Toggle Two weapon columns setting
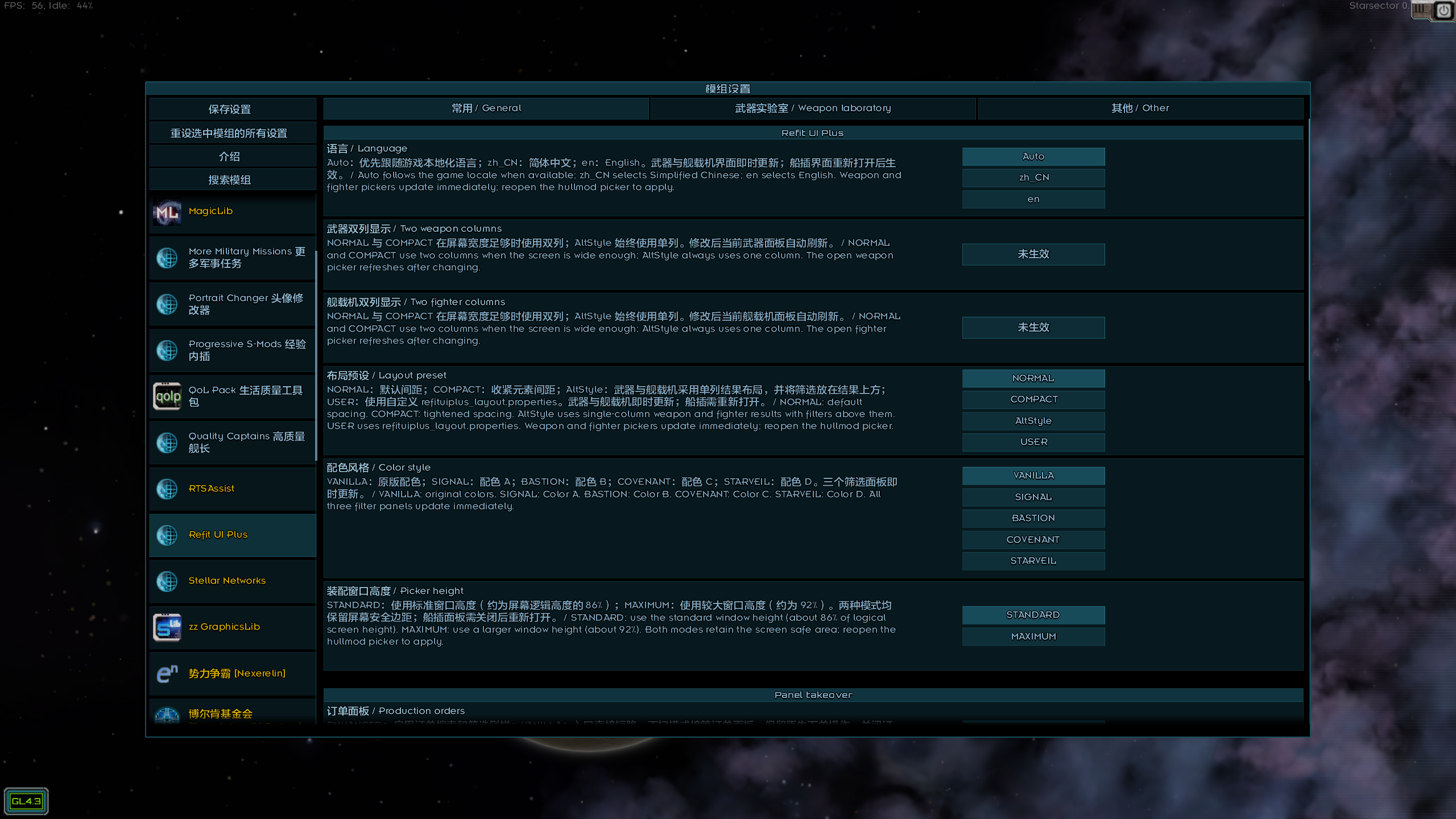 tap(1033, 254)
